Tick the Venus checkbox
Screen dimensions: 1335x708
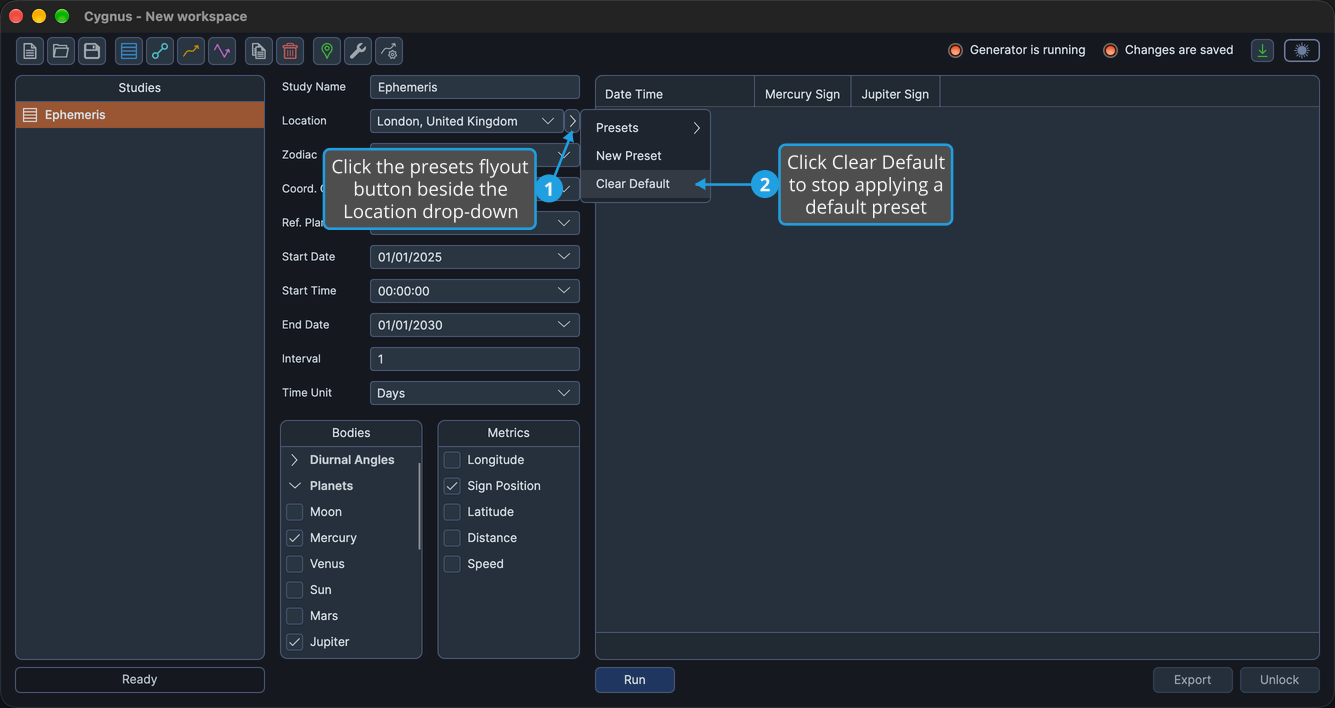point(295,564)
